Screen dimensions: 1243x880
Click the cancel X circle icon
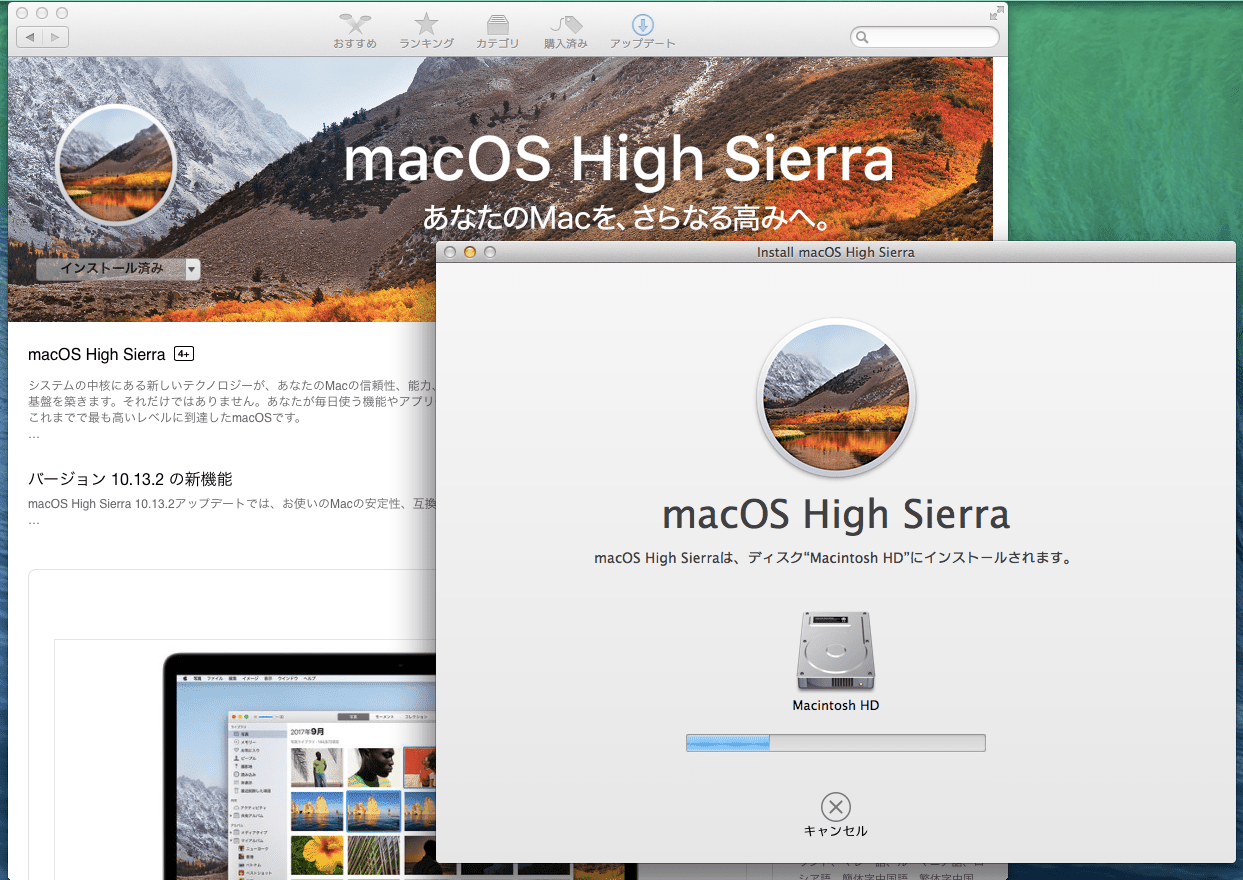(x=835, y=806)
